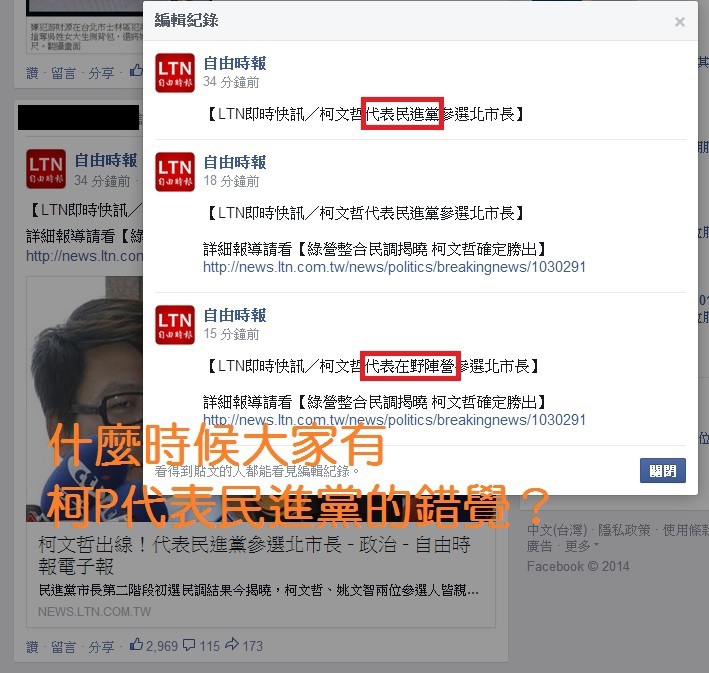
Task: Click 讚 under the bottom post
Action: [32, 647]
